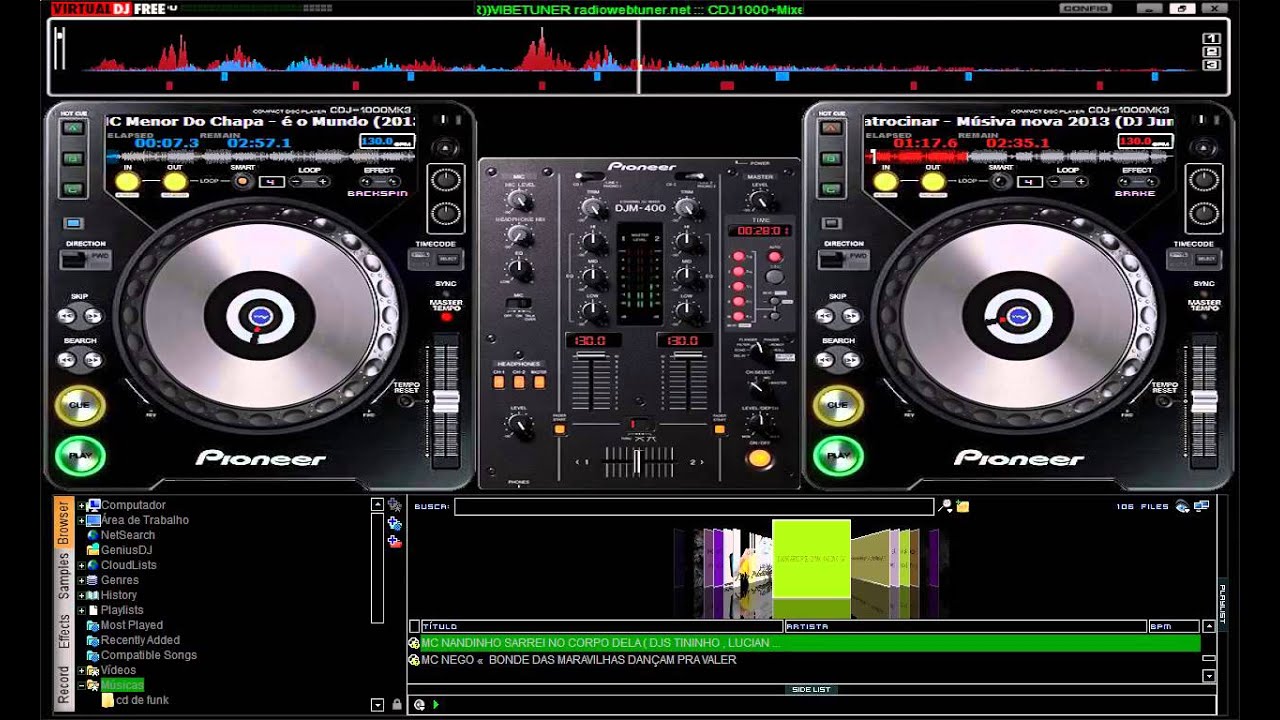
Task: Hit the right deck Cue button
Action: pyautogui.click(x=838, y=405)
